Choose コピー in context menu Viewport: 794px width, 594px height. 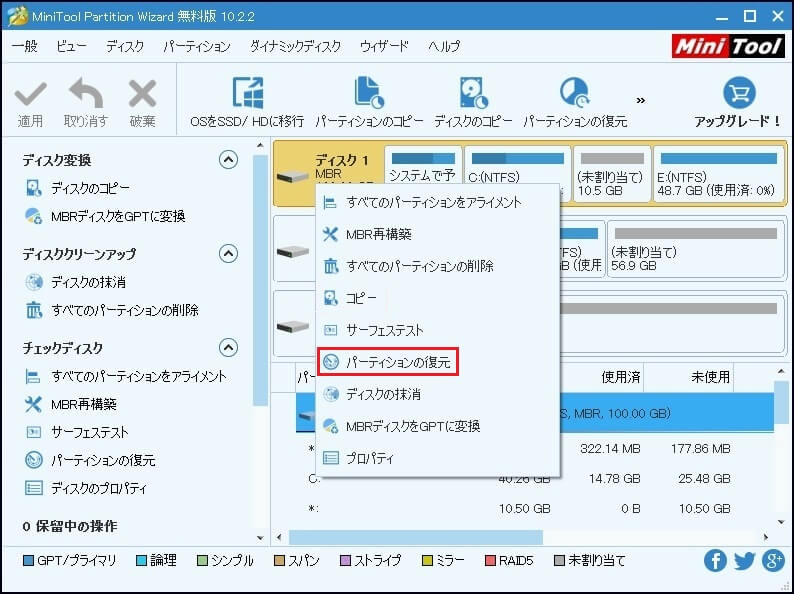pyautogui.click(x=438, y=298)
